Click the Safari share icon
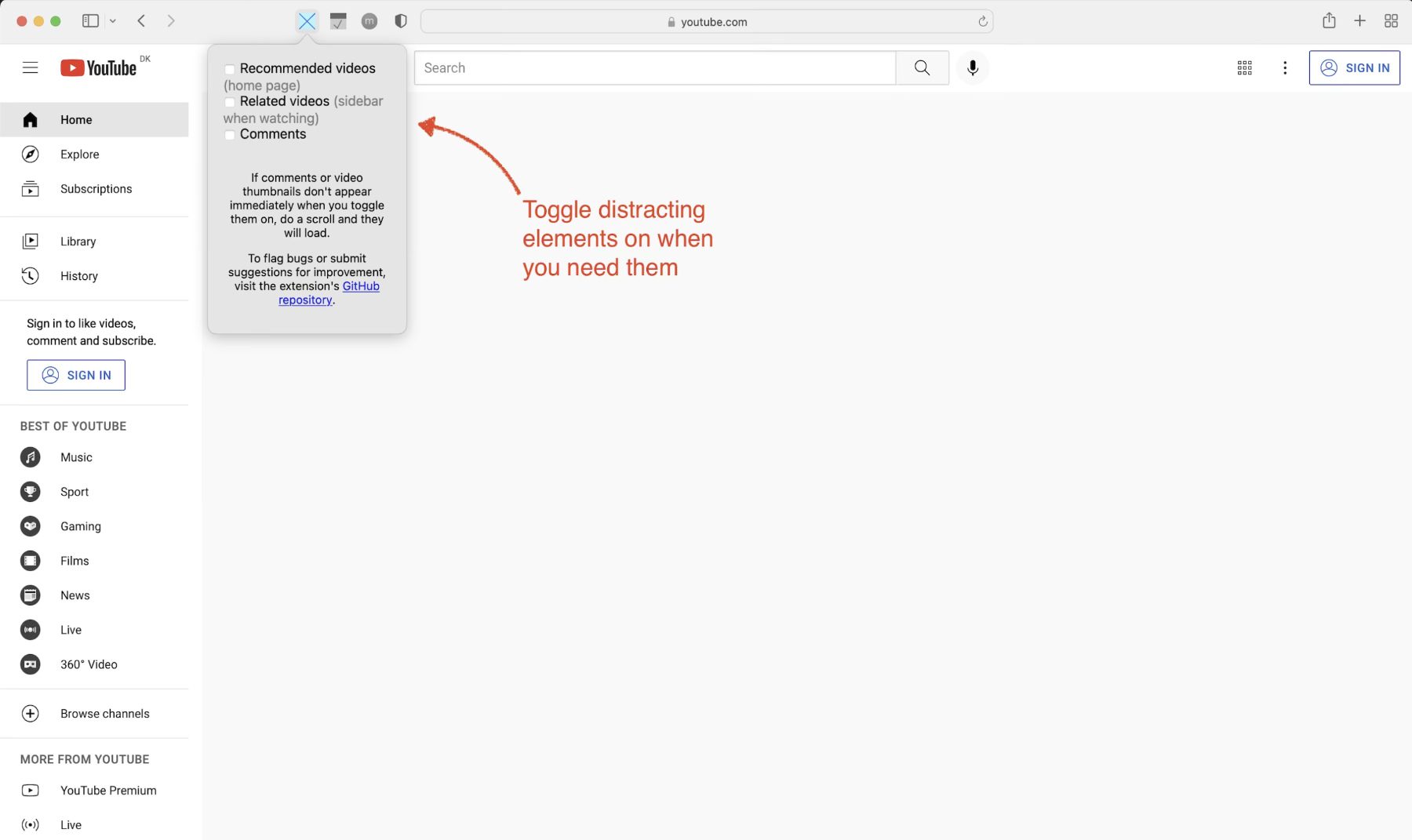1412x840 pixels. (1328, 21)
